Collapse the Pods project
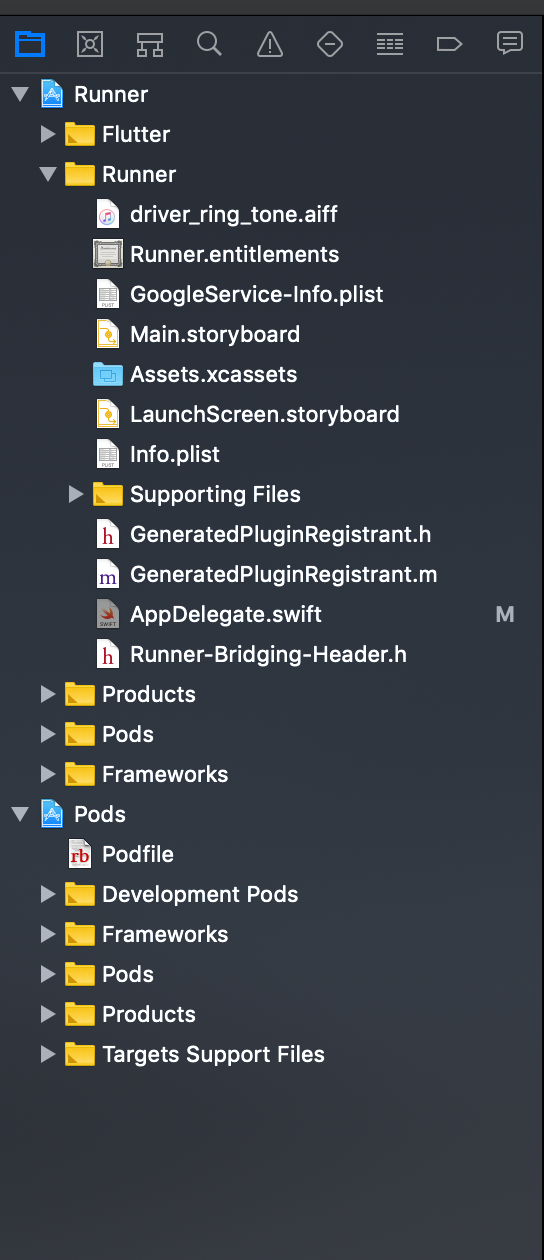This screenshot has height=1260, width=544. point(20,815)
